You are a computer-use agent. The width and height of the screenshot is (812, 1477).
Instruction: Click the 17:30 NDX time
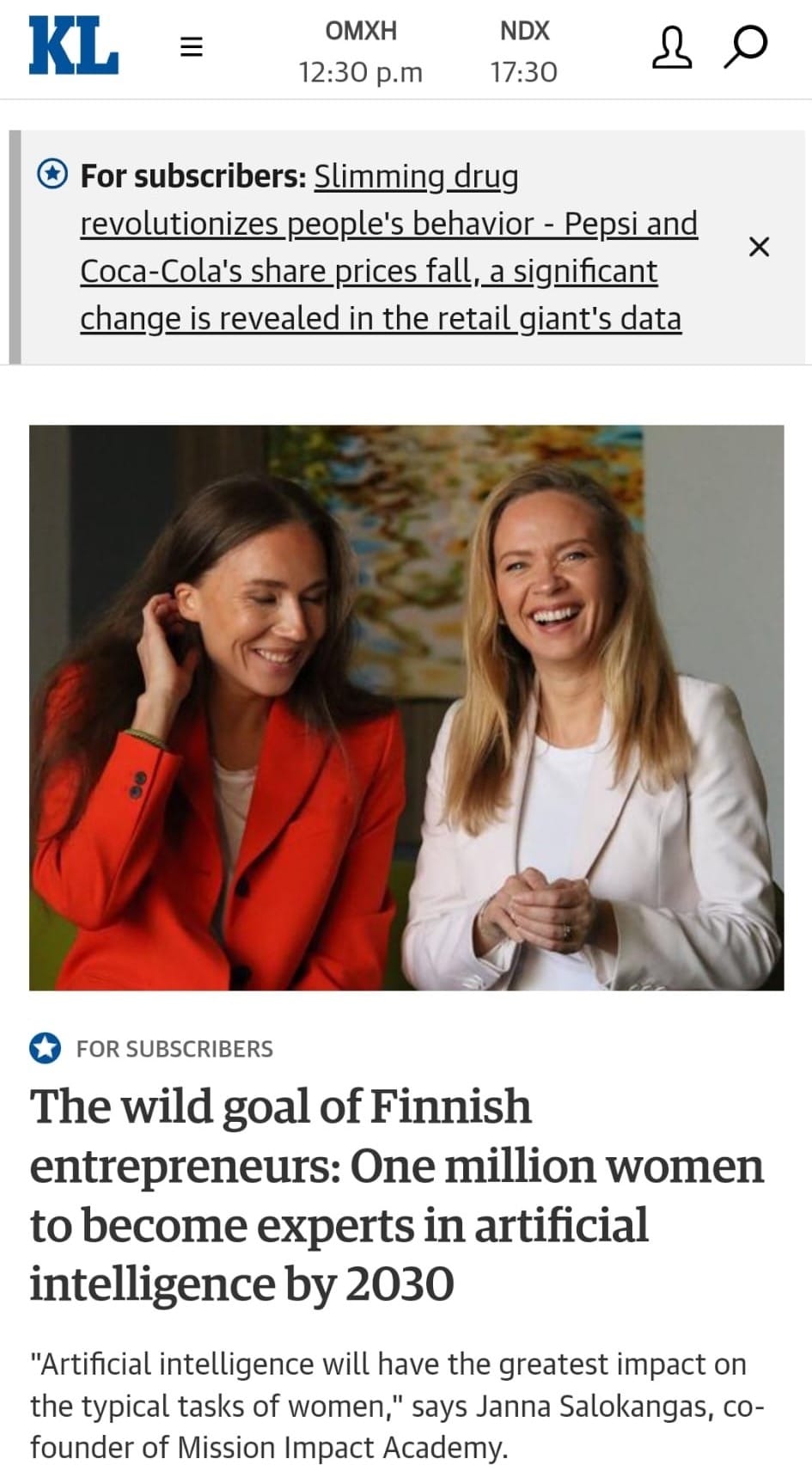tap(524, 72)
